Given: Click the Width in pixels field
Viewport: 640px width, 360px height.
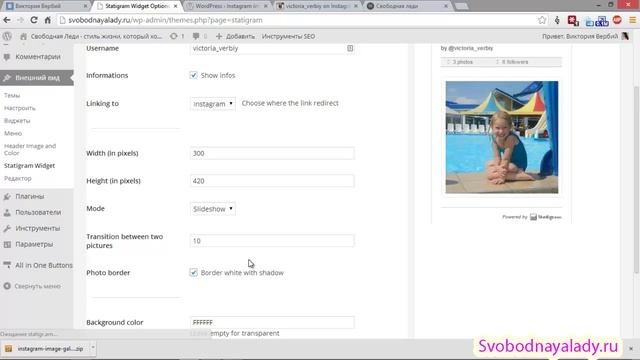Looking at the screenshot, I should (x=272, y=153).
